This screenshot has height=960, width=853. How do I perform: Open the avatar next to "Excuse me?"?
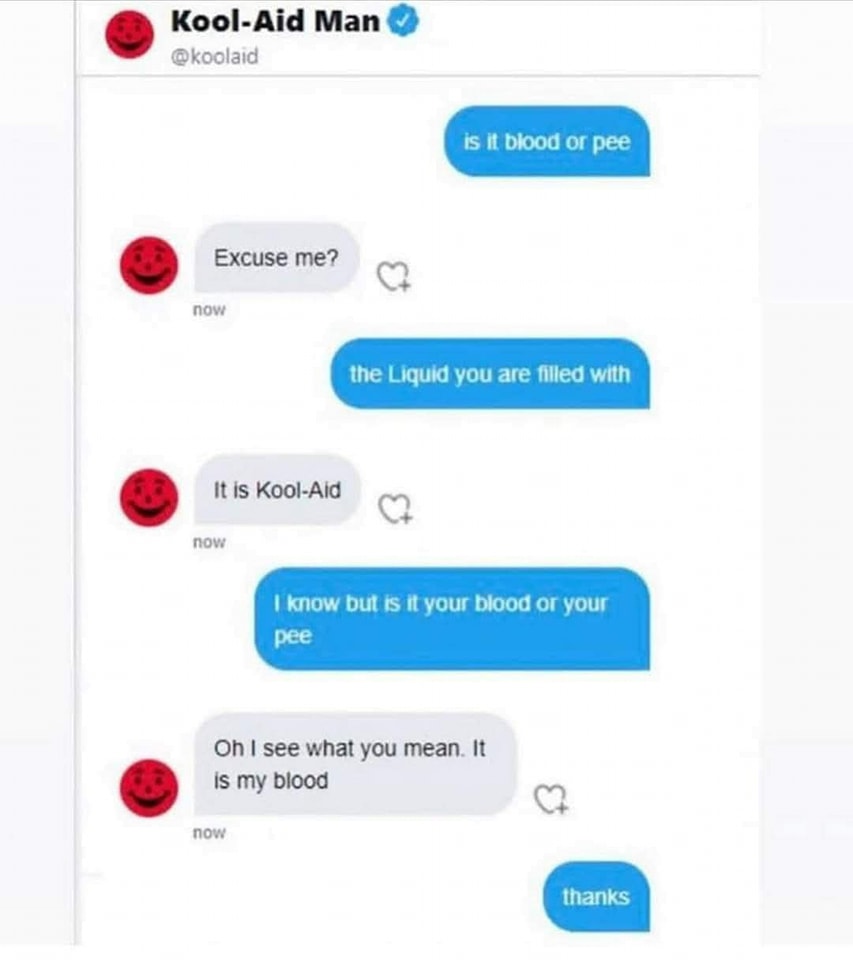tap(149, 266)
